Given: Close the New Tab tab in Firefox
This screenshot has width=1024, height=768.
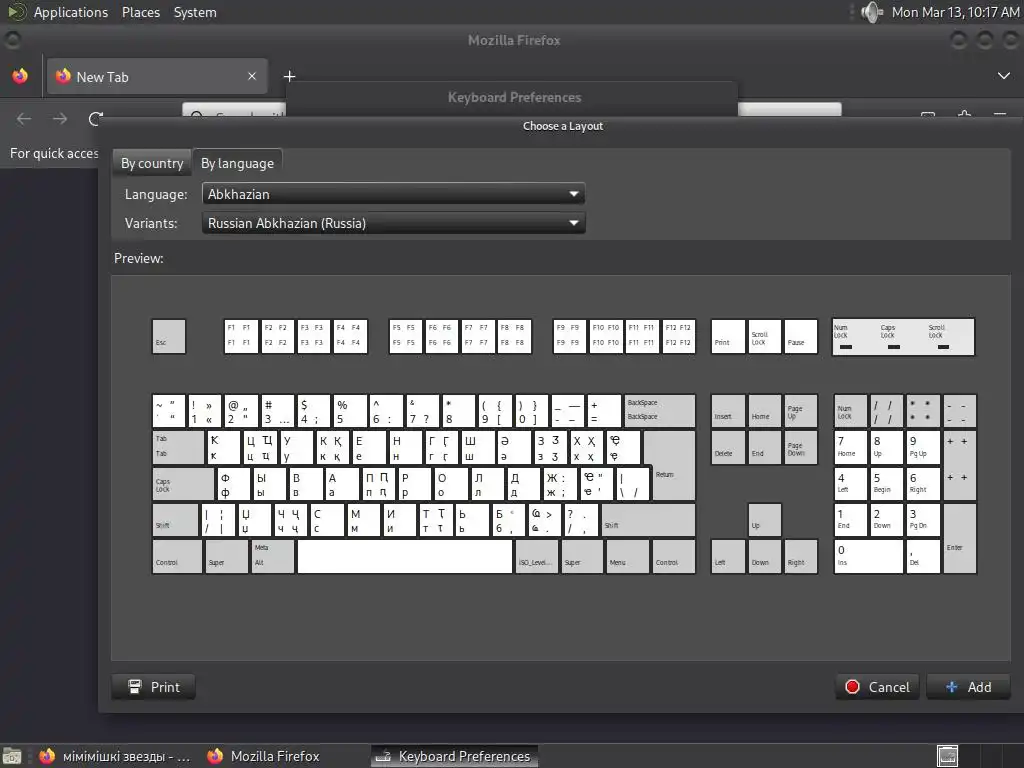Looking at the screenshot, I should coord(252,76).
